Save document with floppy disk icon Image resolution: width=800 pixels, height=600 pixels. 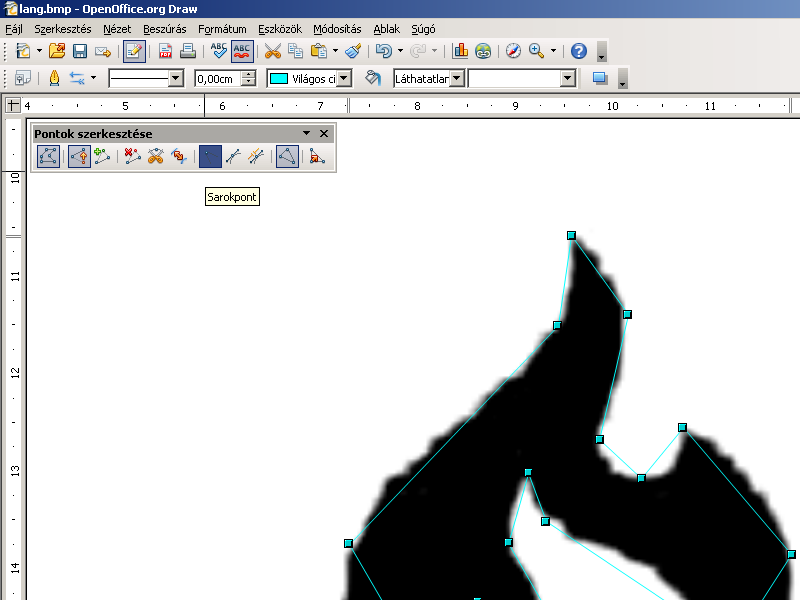click(x=80, y=51)
